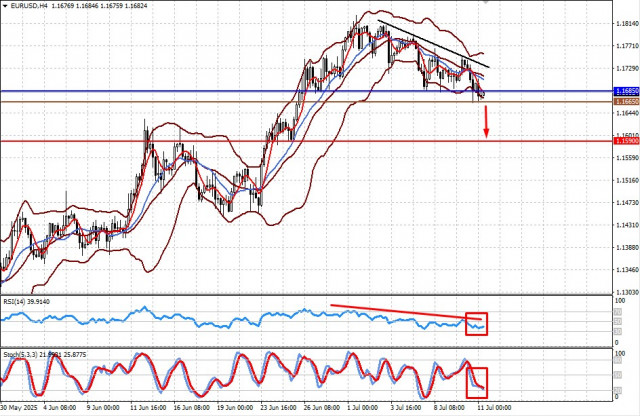Viewport: 640px width, 416px height.
Task: Open the chart menu triangle beside EURUSD,H4
Action: (x=4, y=6)
